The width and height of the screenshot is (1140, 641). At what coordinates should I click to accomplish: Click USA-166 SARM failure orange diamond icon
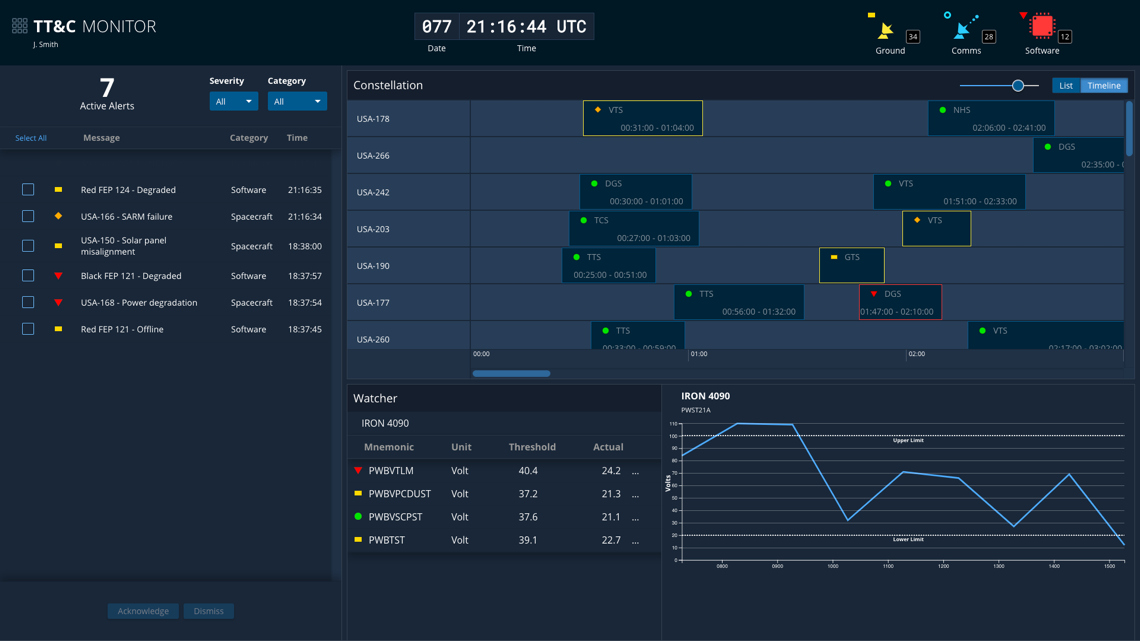click(58, 217)
